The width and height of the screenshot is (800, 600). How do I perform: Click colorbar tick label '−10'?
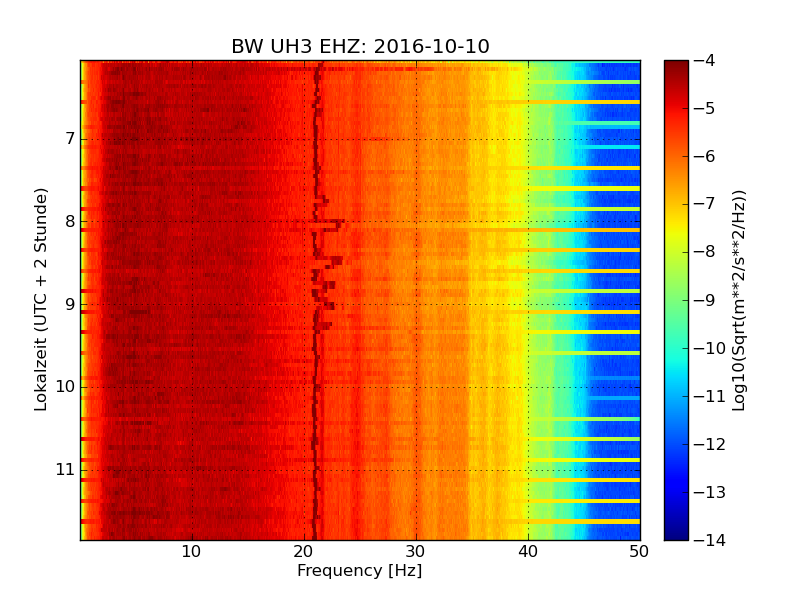click(x=710, y=348)
